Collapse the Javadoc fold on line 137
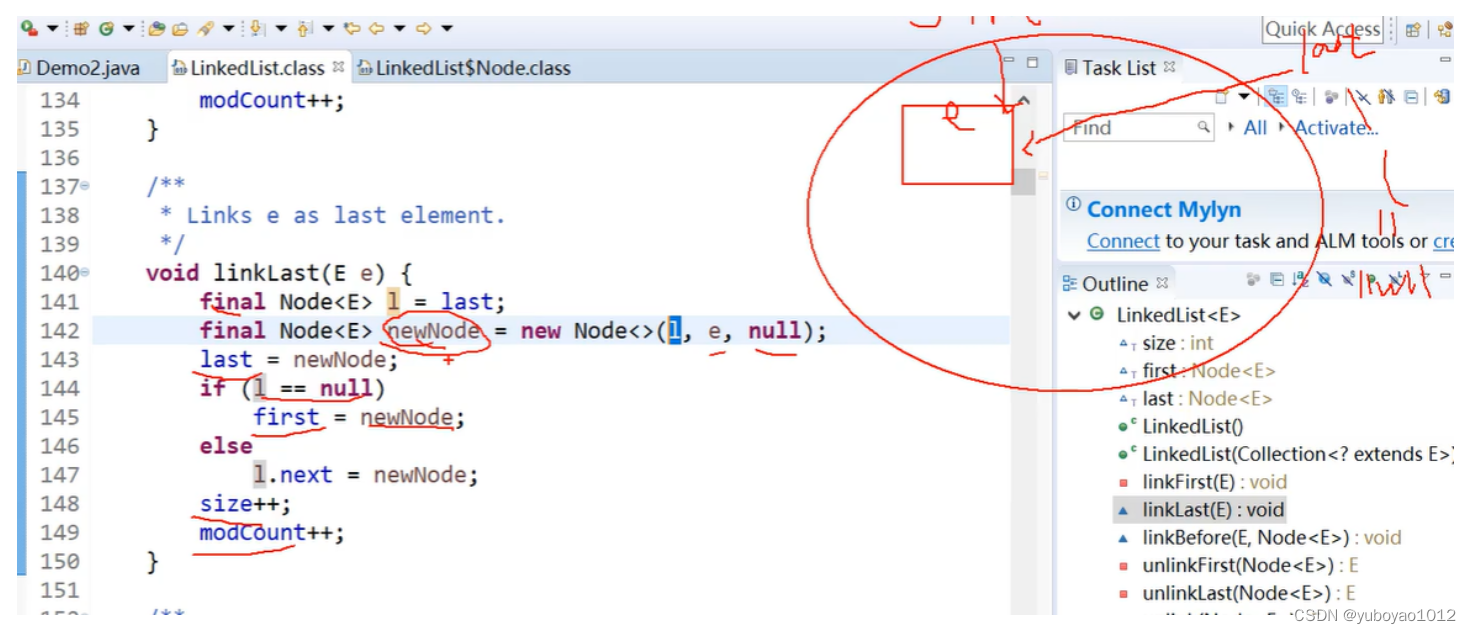 click(x=84, y=186)
